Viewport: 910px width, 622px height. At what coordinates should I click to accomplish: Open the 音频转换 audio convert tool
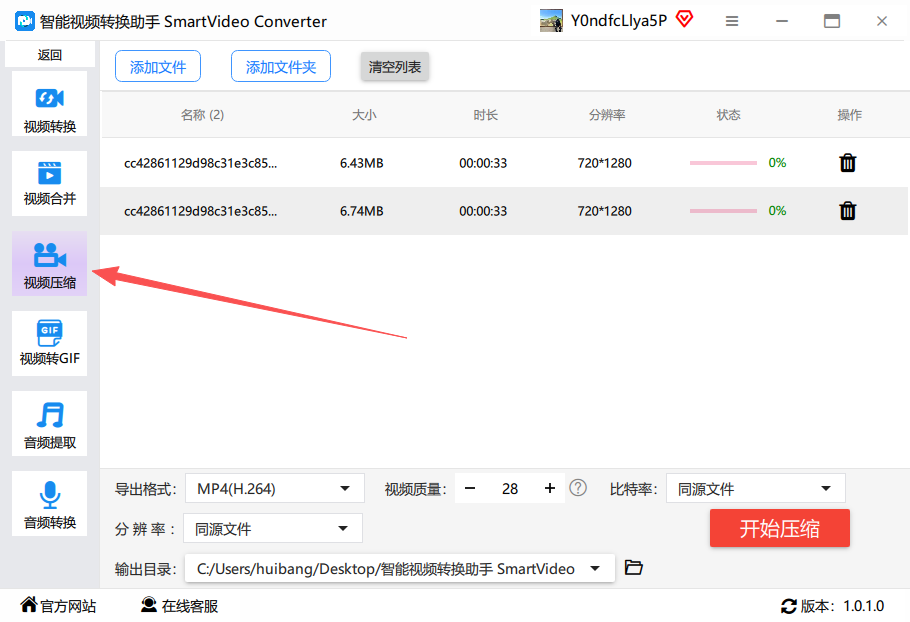point(50,503)
